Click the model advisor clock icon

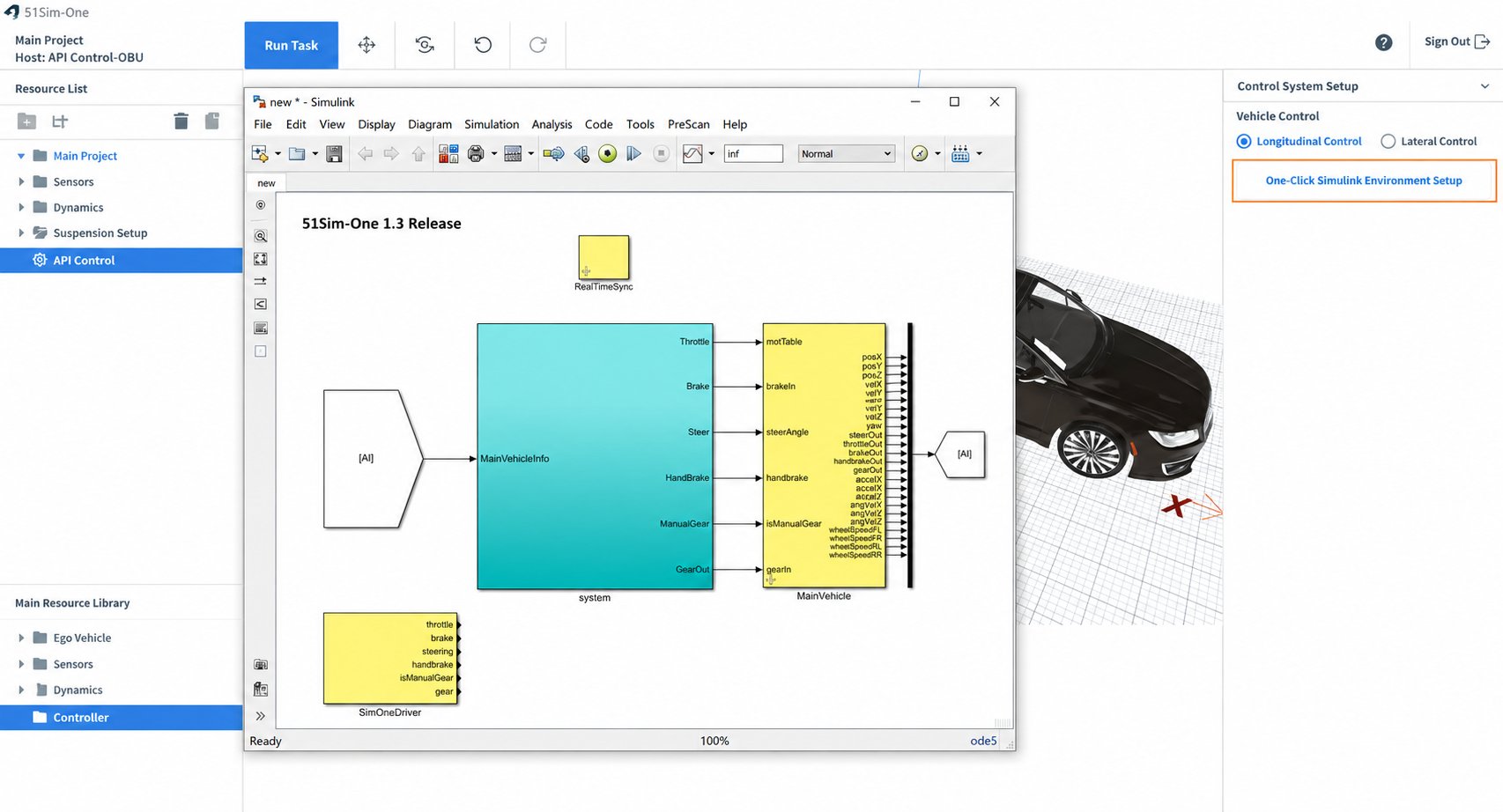[920, 154]
